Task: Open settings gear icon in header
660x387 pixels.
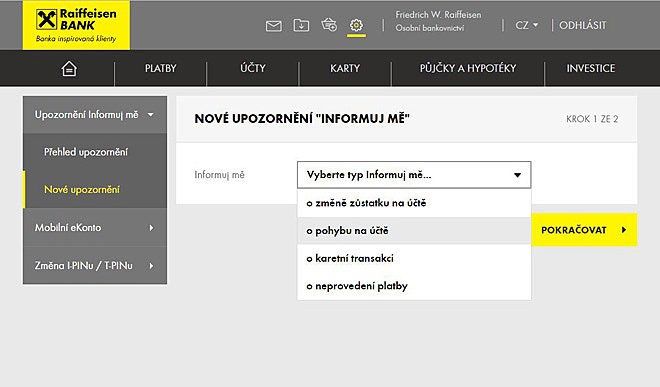Action: (356, 25)
